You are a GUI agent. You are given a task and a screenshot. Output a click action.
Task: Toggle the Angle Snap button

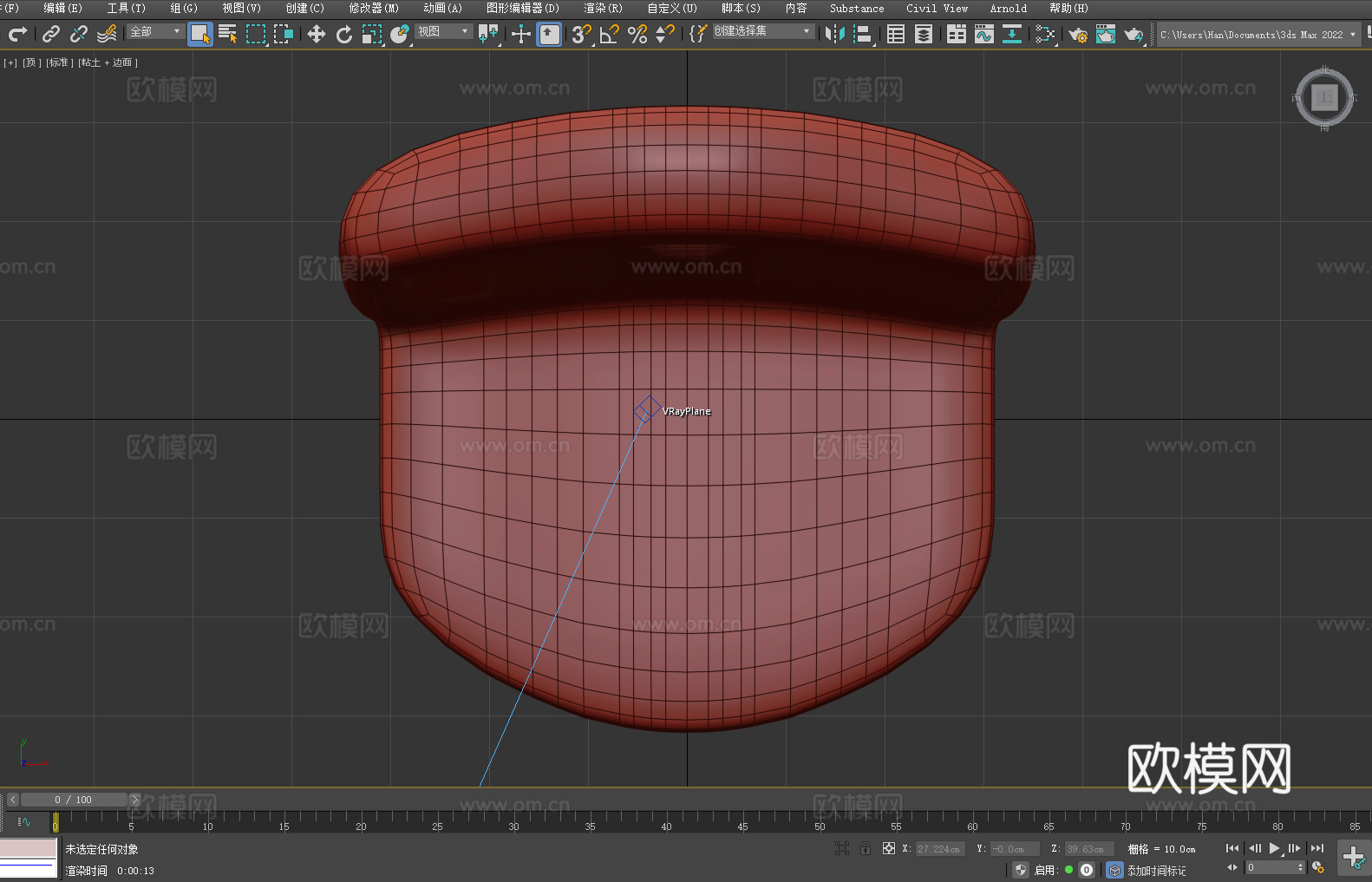(x=610, y=34)
